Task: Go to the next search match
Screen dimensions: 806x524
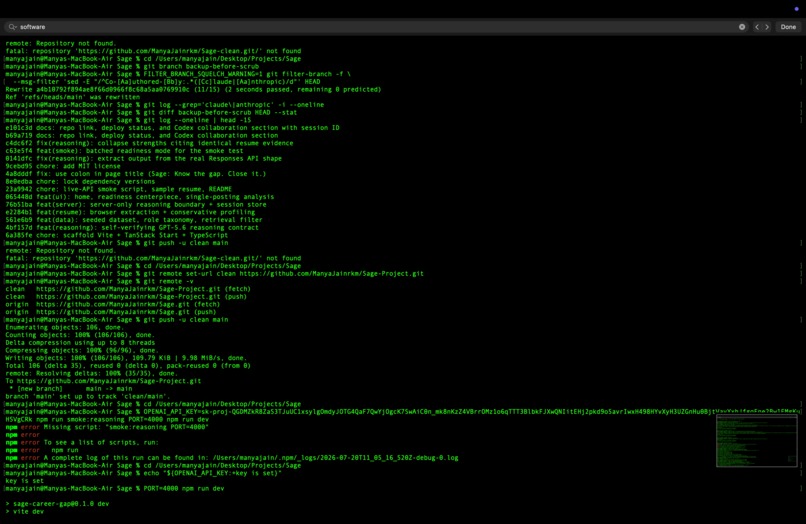Action: click(767, 27)
